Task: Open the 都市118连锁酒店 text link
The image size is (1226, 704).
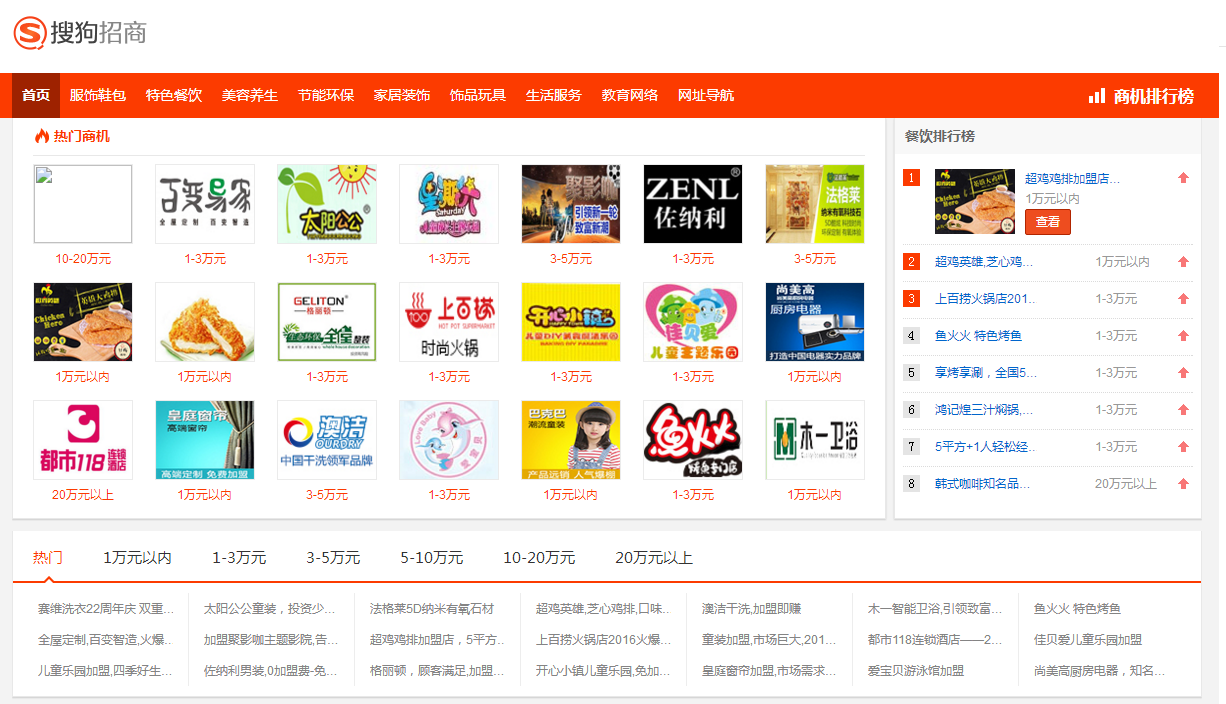Action: tap(935, 639)
